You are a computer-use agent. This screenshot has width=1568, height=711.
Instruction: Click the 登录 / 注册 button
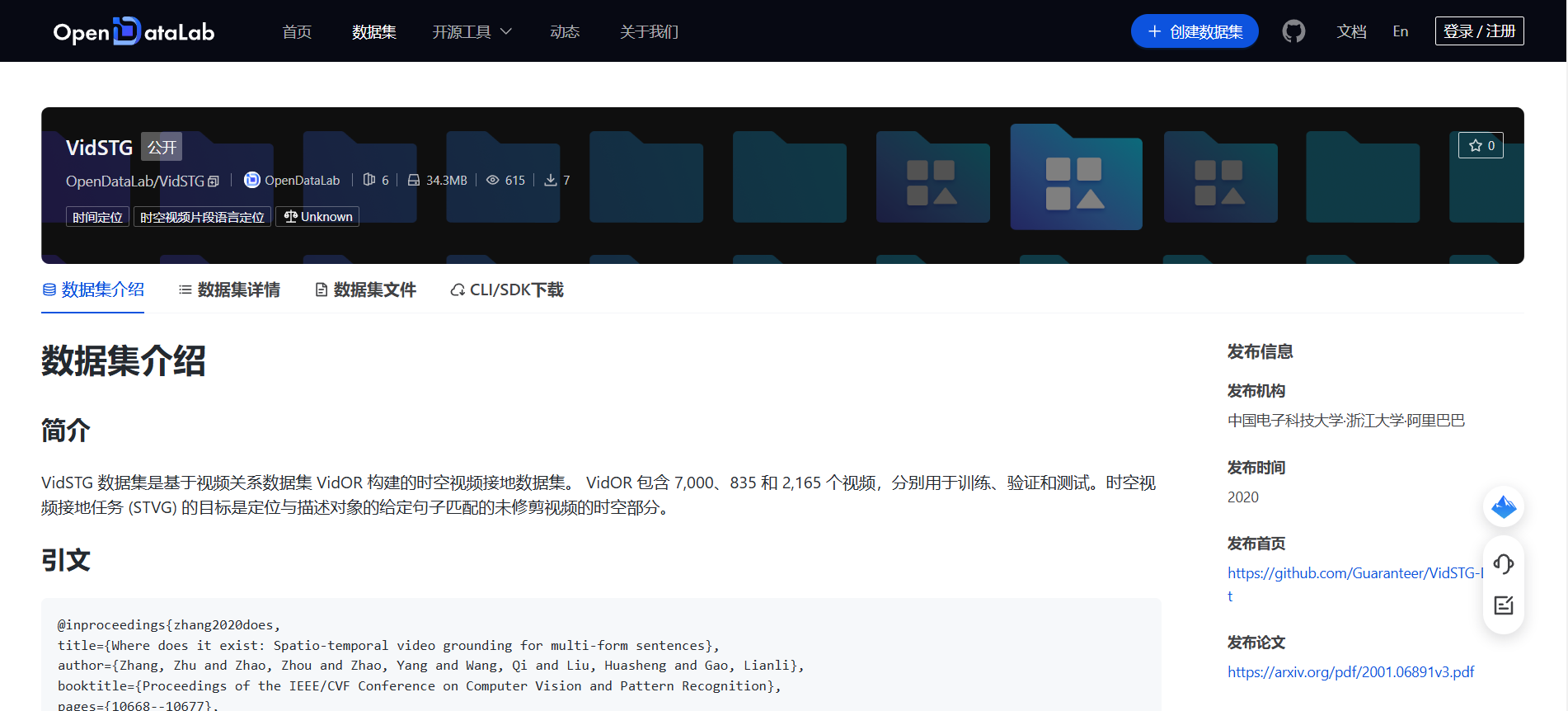click(1479, 31)
